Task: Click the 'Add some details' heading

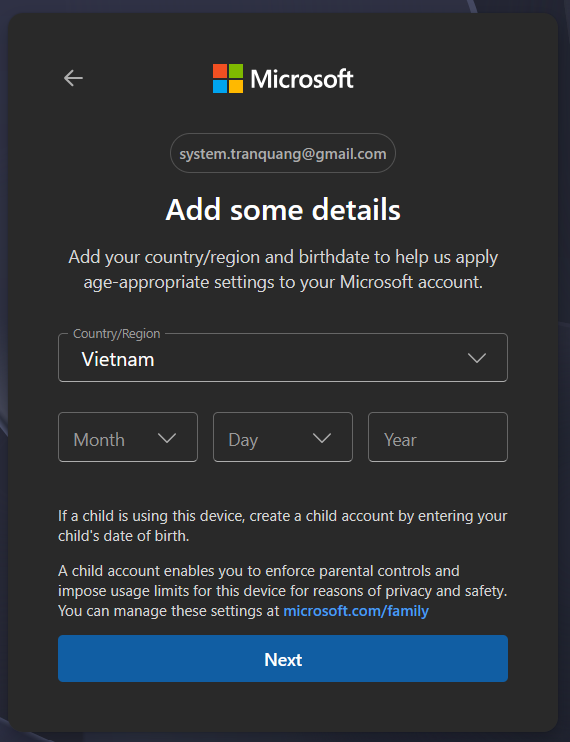Action: (x=283, y=210)
